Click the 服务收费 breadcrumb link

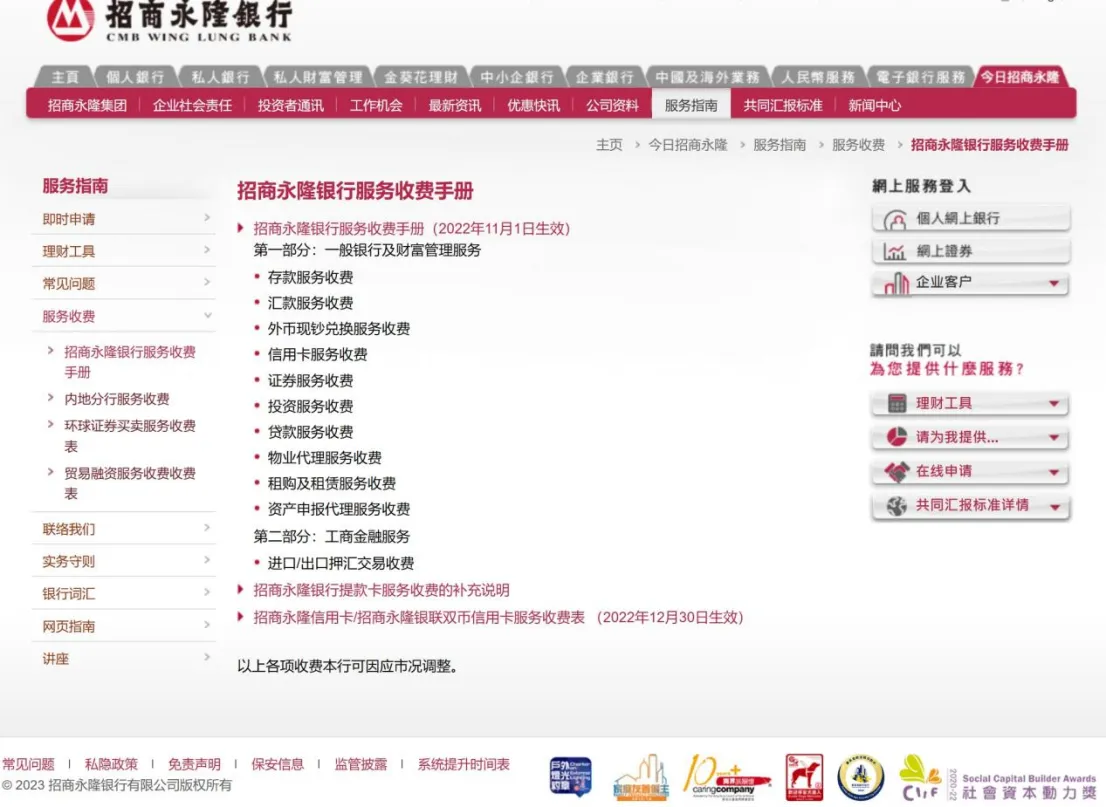point(858,145)
